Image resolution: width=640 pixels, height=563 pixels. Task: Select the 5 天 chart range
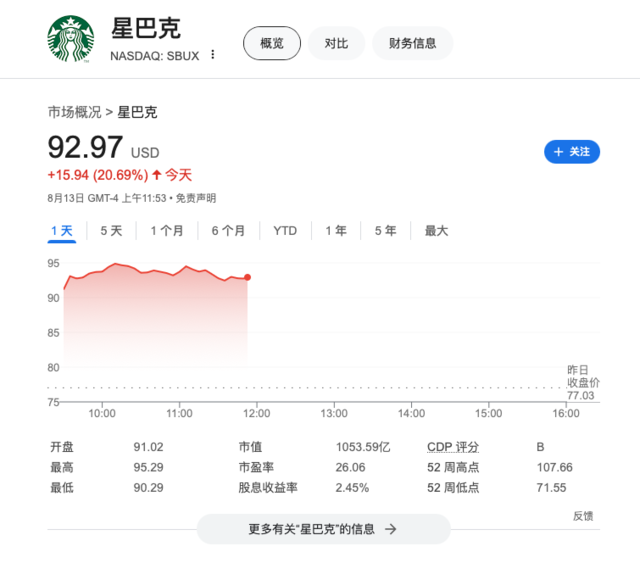(x=111, y=231)
